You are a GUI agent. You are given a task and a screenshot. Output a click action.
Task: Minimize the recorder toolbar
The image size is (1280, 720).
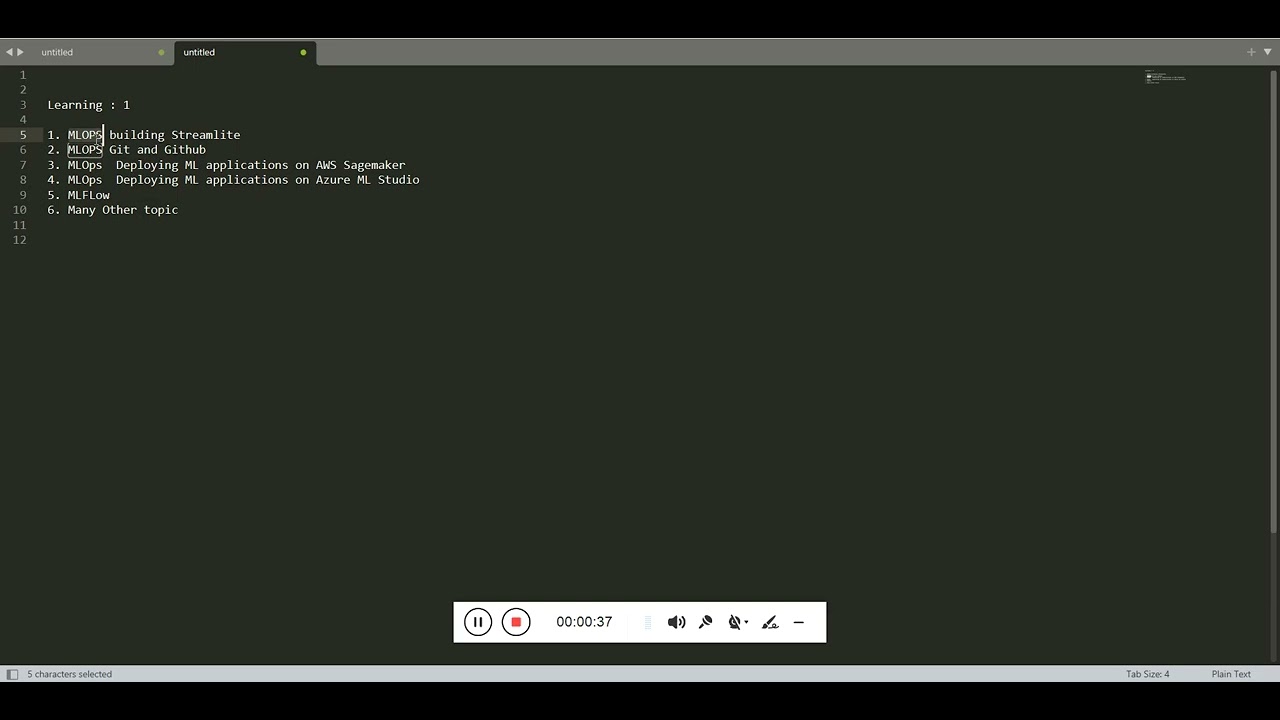point(799,622)
